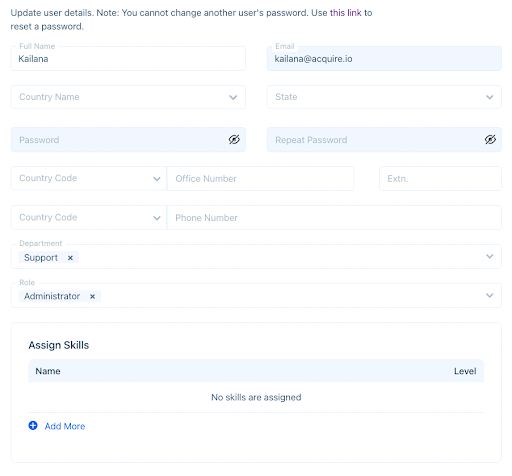The image size is (512, 476).
Task: Open the Country Name dropdown
Action: (128, 97)
